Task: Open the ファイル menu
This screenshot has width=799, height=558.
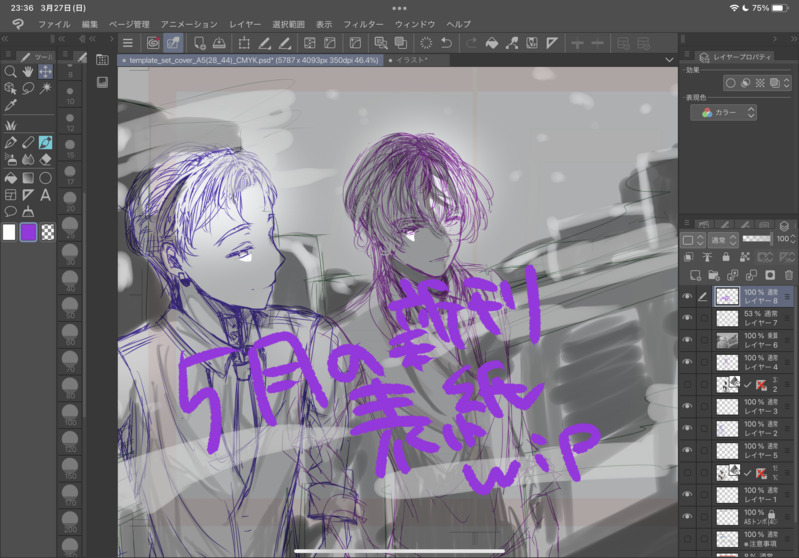Action: click(54, 24)
